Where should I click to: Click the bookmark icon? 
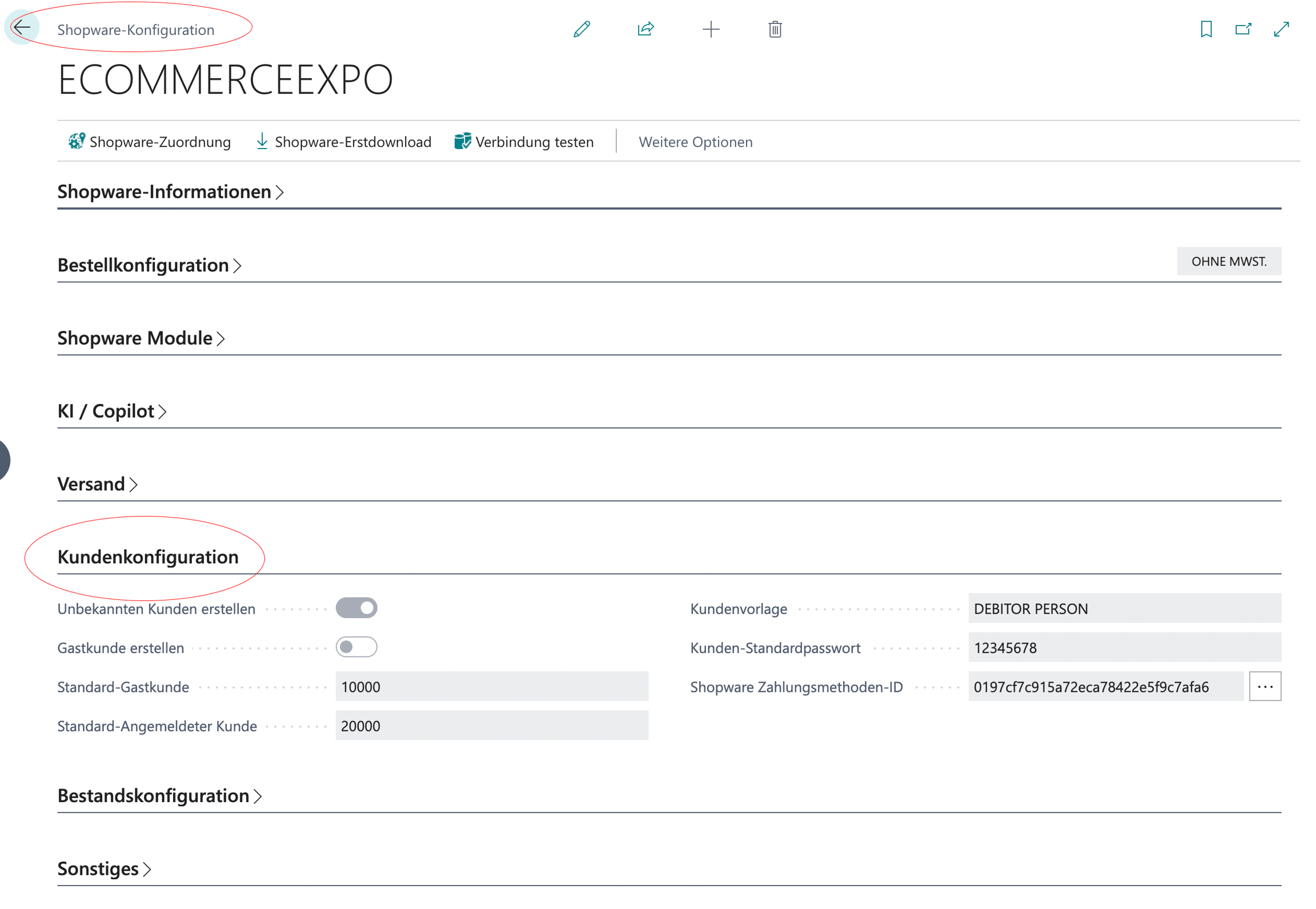(1206, 29)
